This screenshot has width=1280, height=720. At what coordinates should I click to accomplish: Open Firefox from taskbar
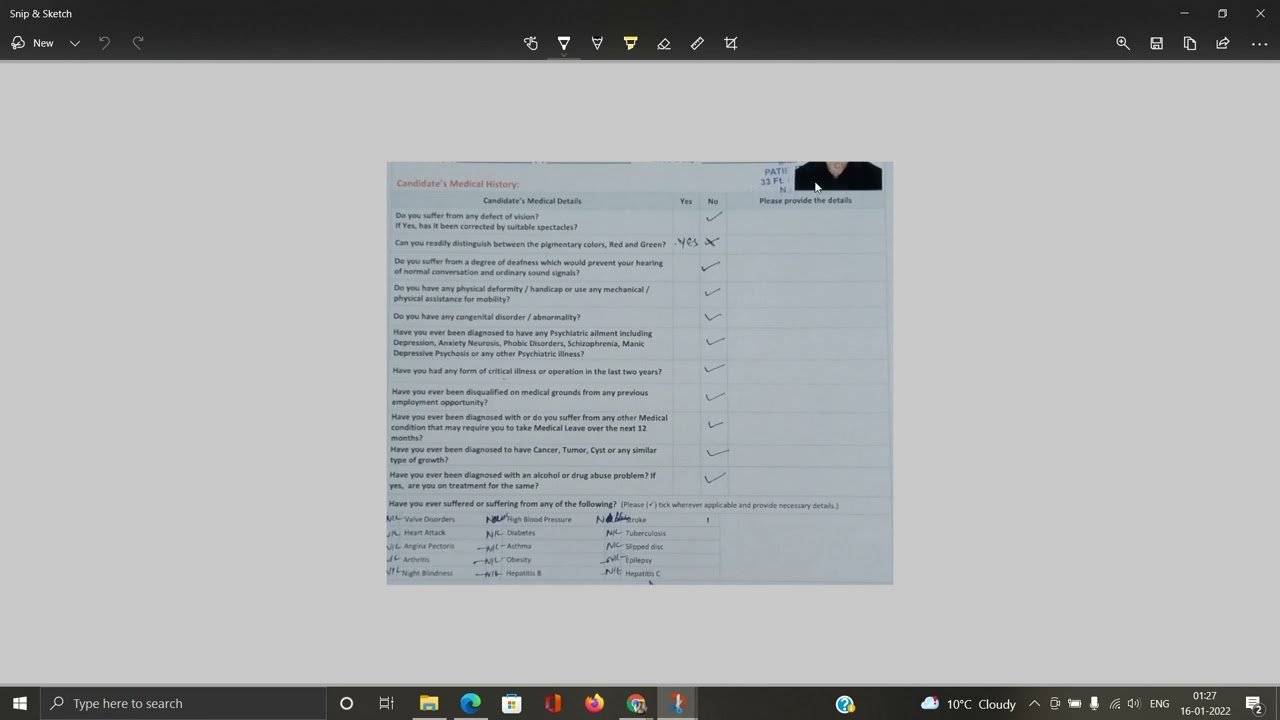(594, 703)
